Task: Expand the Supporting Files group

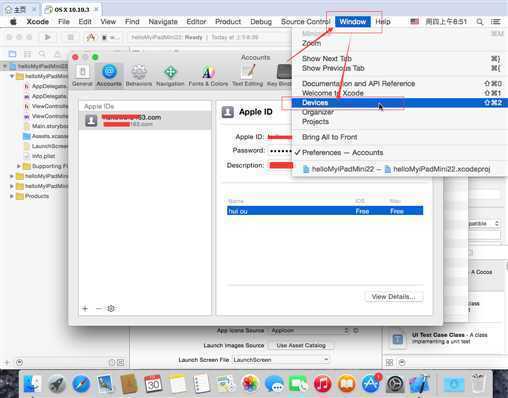Action: click(19, 166)
